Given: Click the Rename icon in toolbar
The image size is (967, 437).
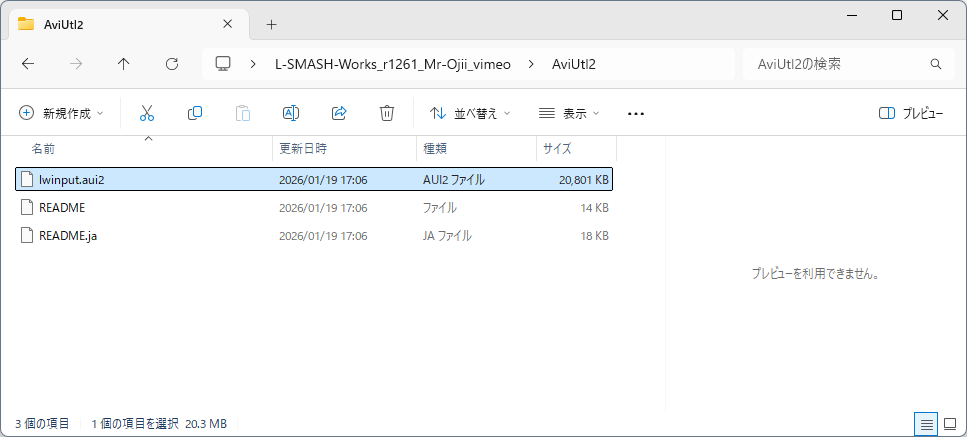Looking at the screenshot, I should [x=291, y=114].
